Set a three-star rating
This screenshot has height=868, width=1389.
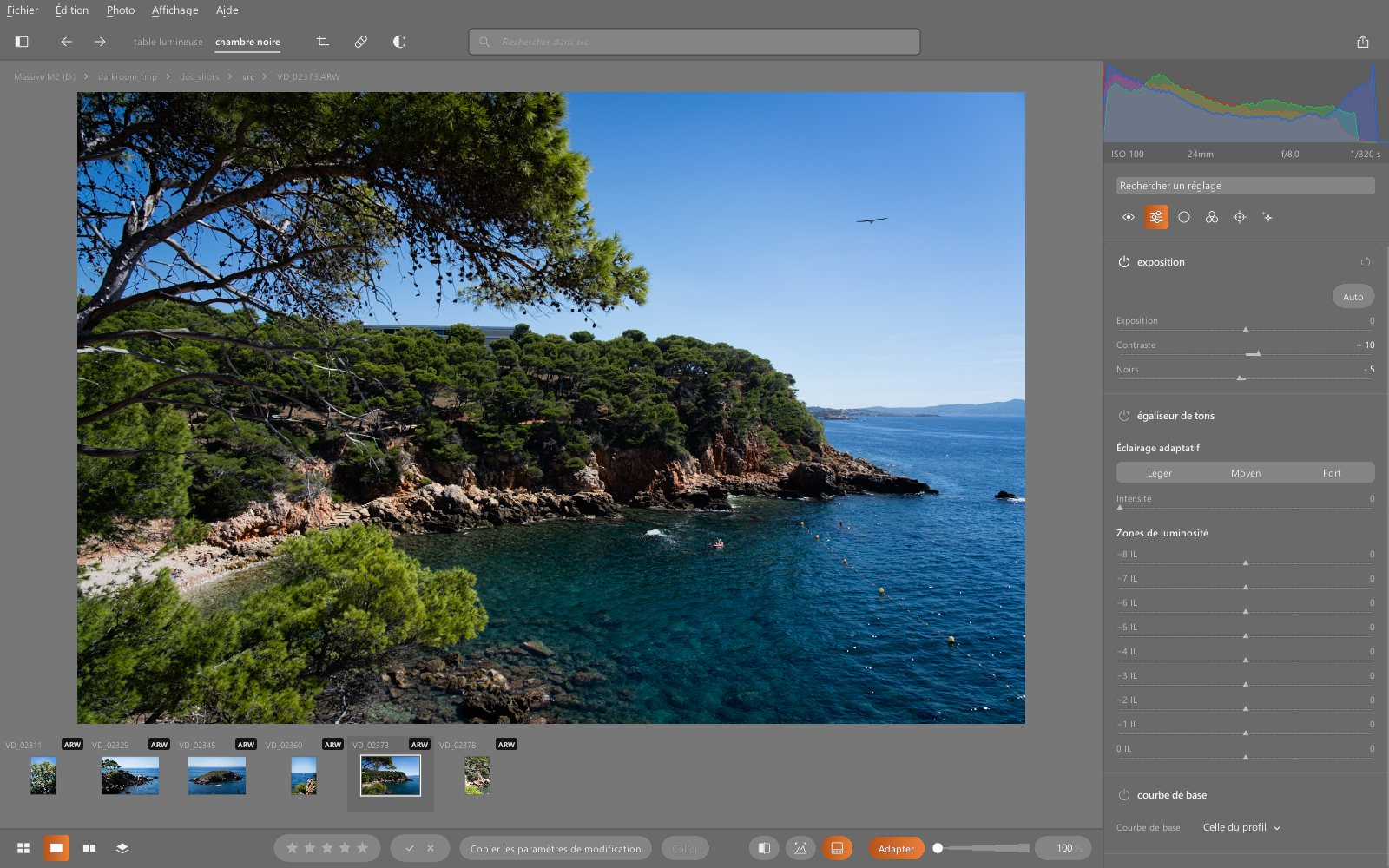(327, 848)
